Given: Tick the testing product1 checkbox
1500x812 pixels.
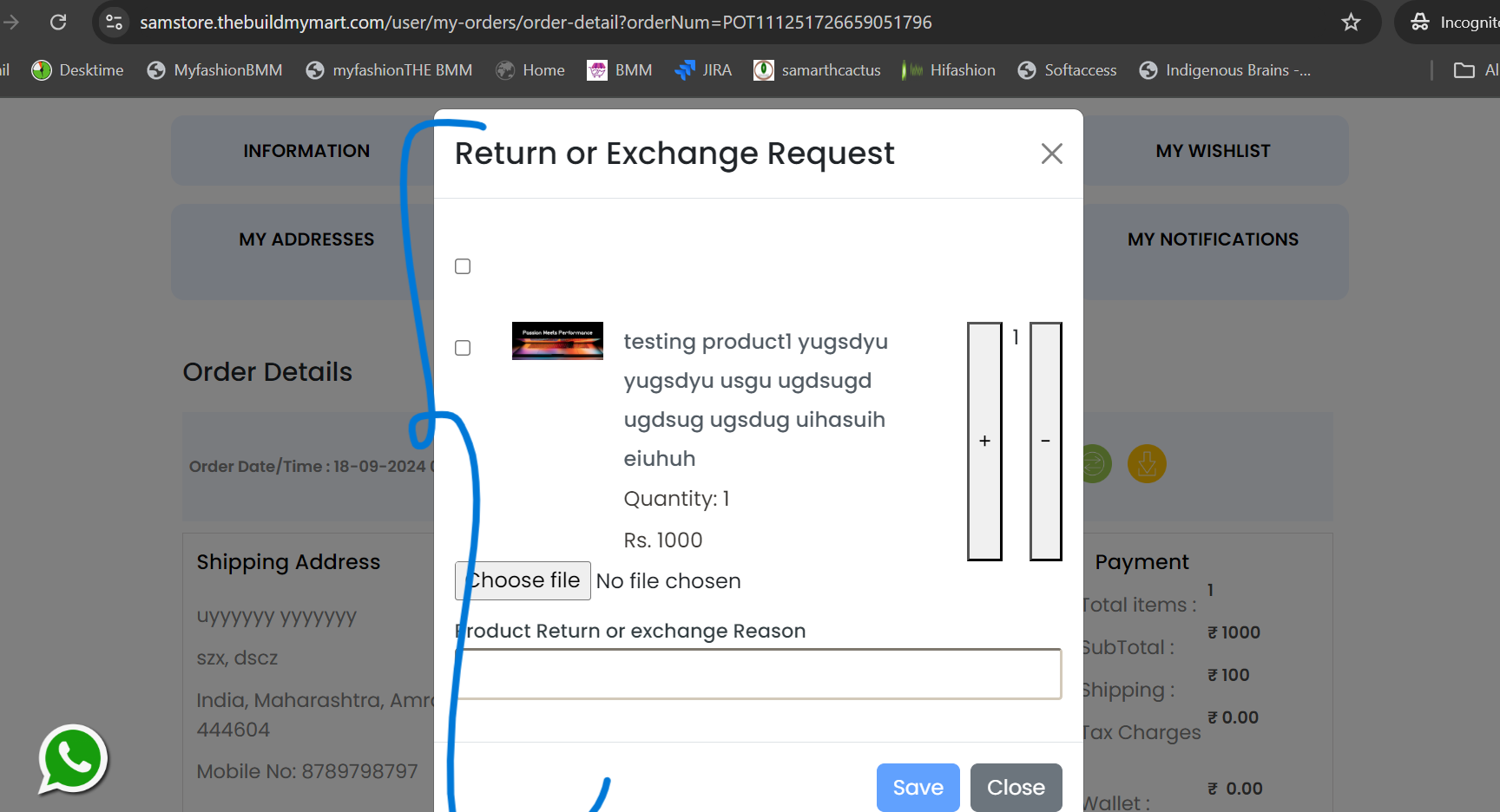Looking at the screenshot, I should pos(463,348).
